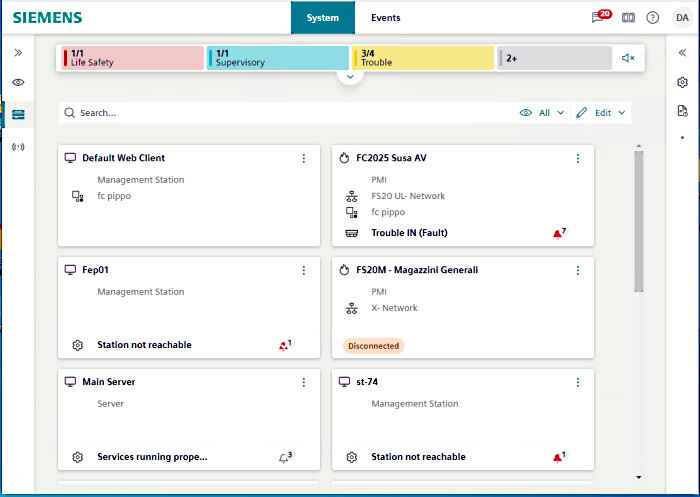Open the Trouble 3/4 event category
700x497 pixels.
point(423,58)
